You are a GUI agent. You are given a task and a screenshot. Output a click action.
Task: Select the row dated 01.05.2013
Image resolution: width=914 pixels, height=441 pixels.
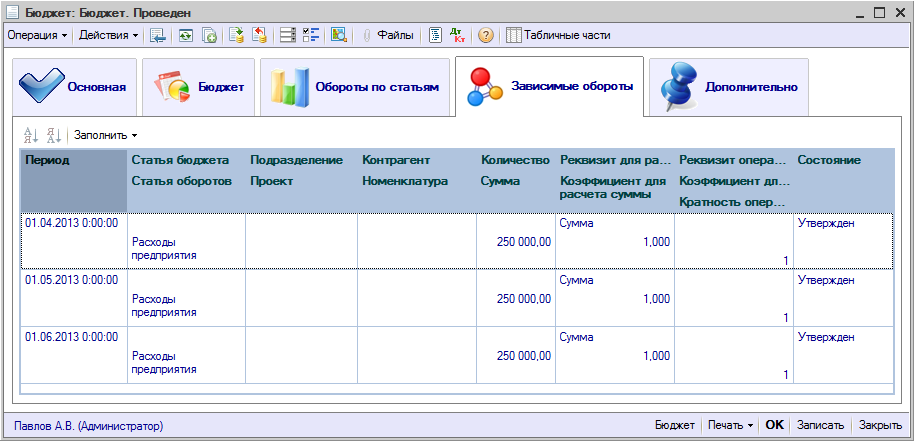(71, 281)
